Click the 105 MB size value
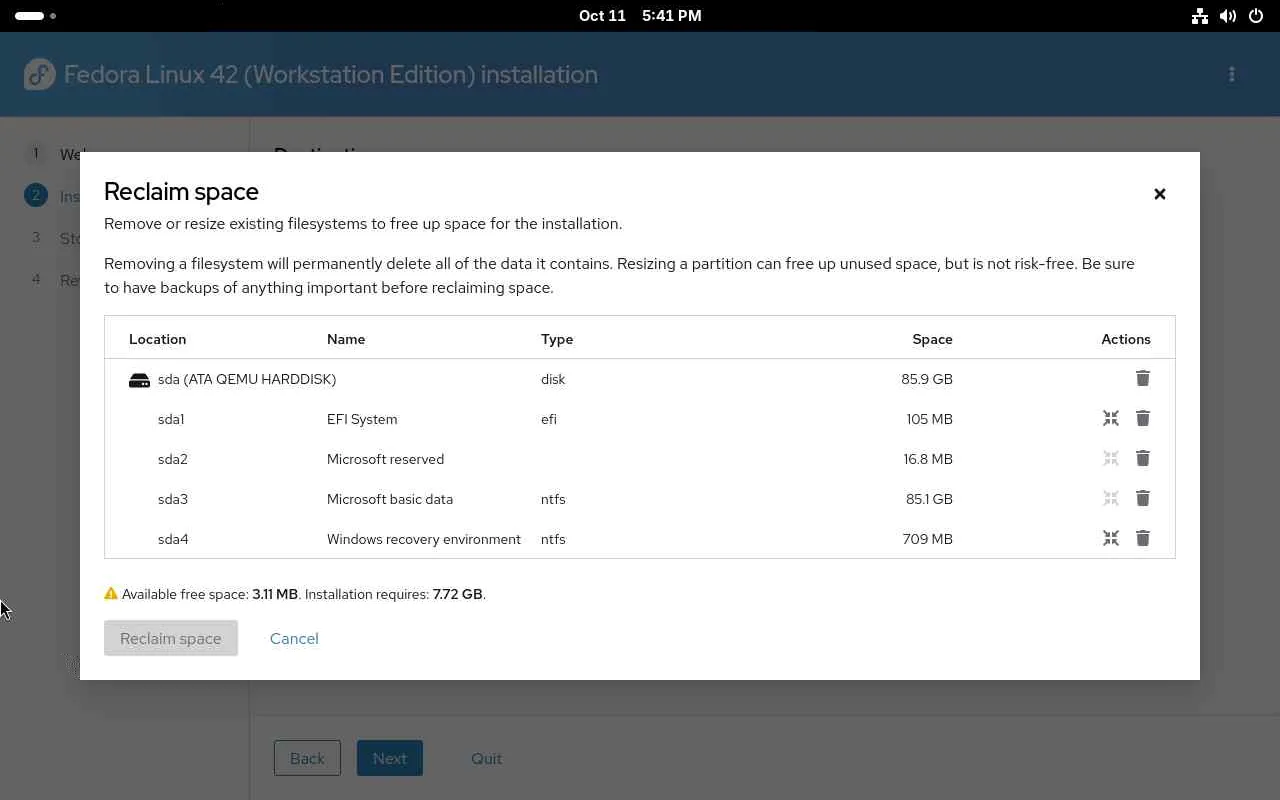 (x=930, y=419)
